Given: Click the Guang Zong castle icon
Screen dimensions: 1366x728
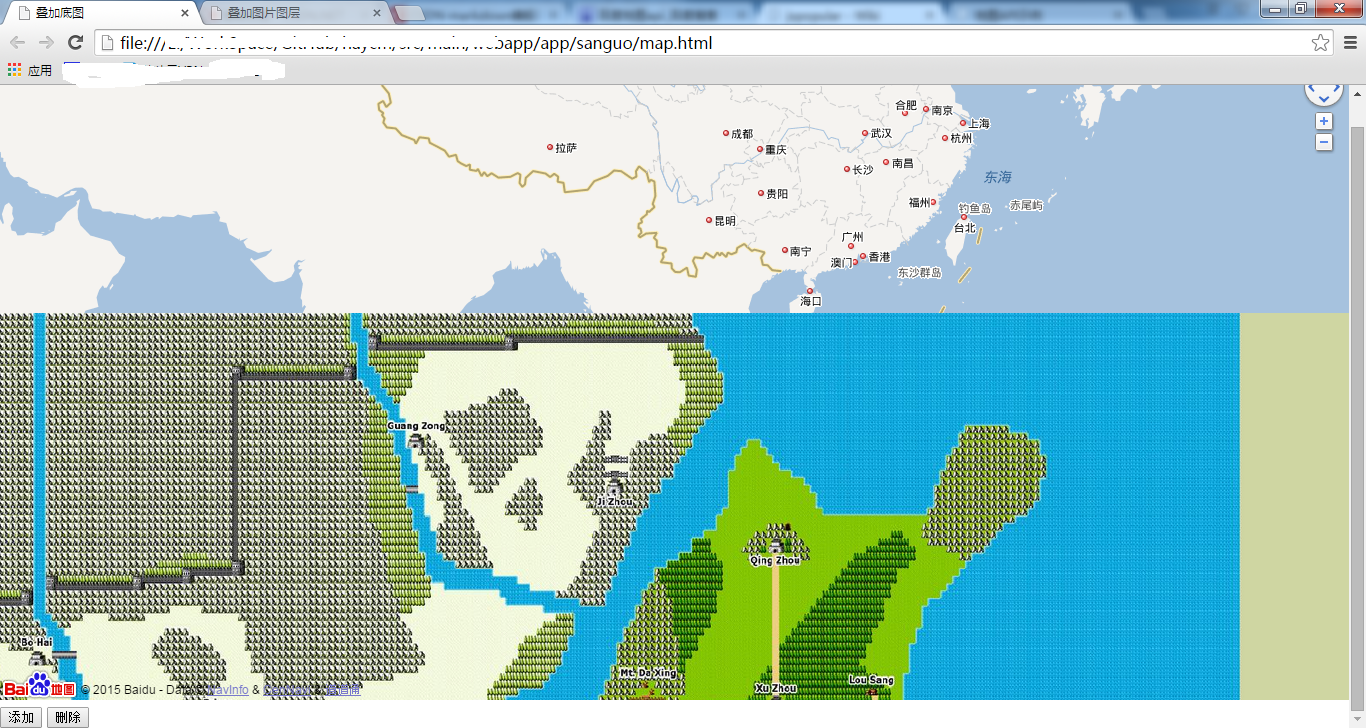Looking at the screenshot, I should pos(415,440).
